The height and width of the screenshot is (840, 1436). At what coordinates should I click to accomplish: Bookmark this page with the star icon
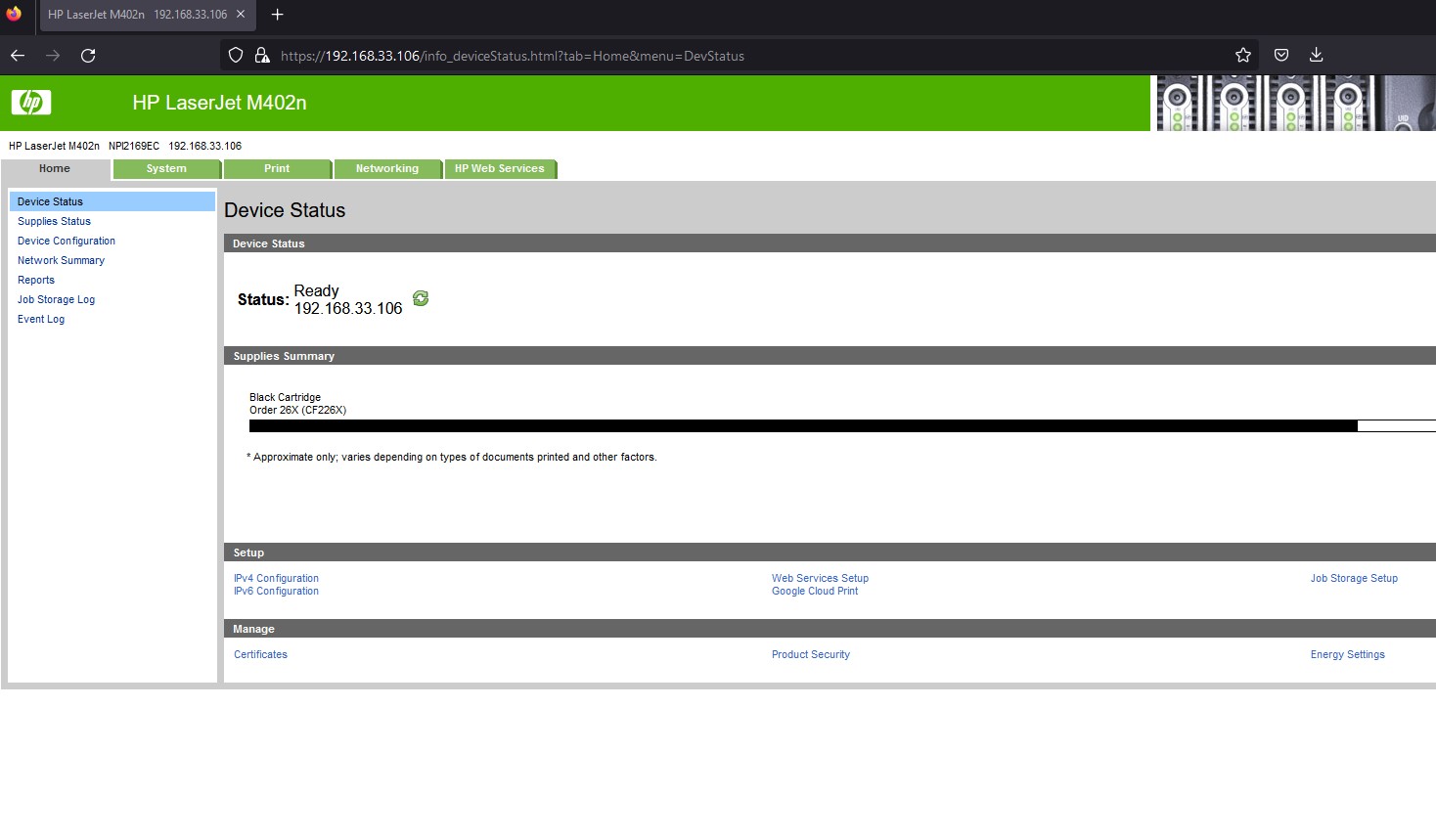1243,56
